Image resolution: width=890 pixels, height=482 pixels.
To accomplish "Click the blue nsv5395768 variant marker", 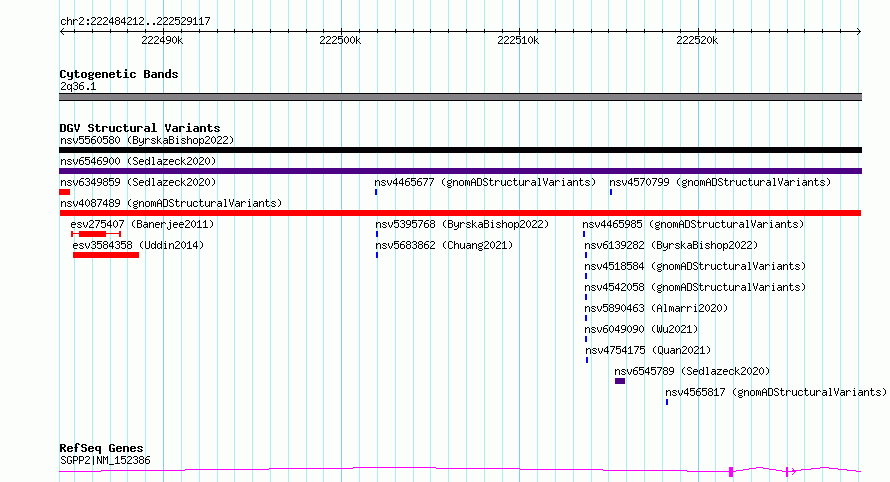I will [x=377, y=234].
